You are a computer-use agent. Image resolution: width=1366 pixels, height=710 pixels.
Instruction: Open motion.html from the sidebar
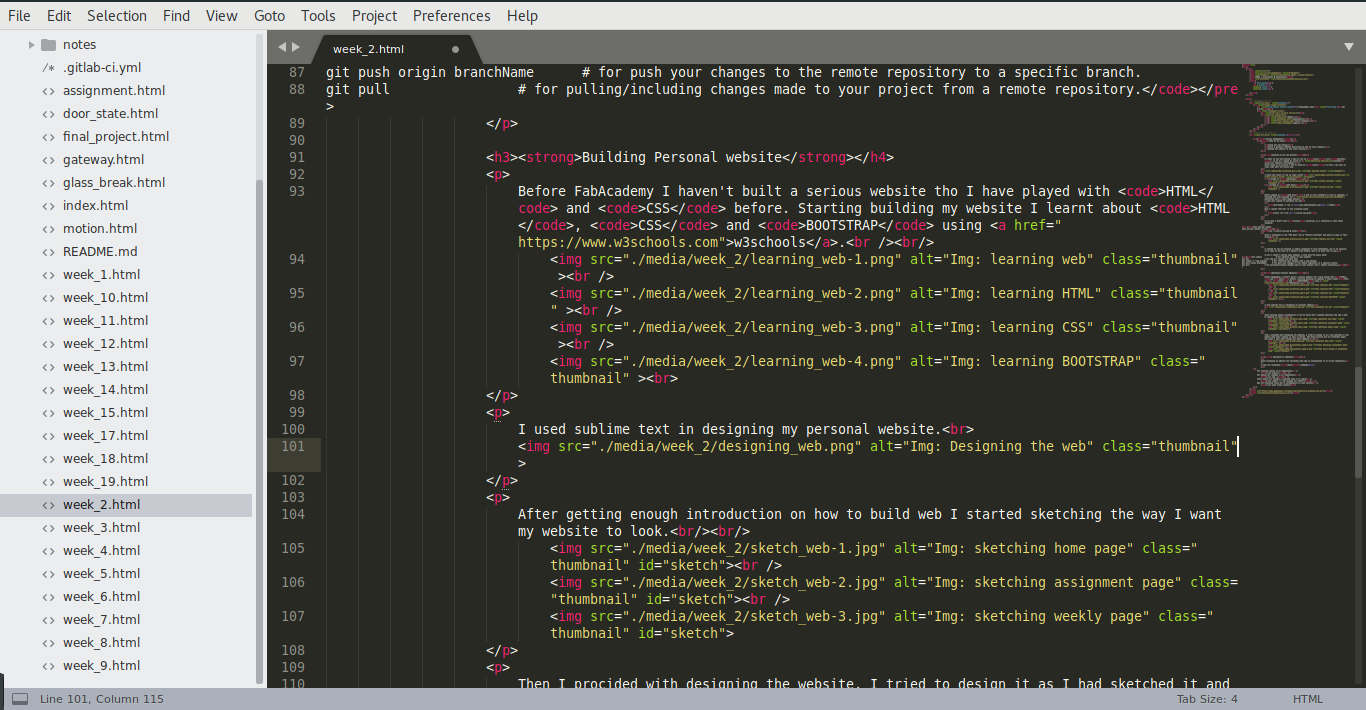tap(100, 228)
